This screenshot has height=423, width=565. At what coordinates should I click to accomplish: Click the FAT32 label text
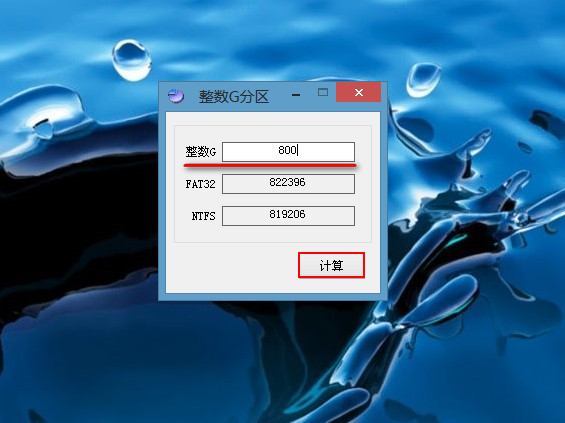click(200, 184)
